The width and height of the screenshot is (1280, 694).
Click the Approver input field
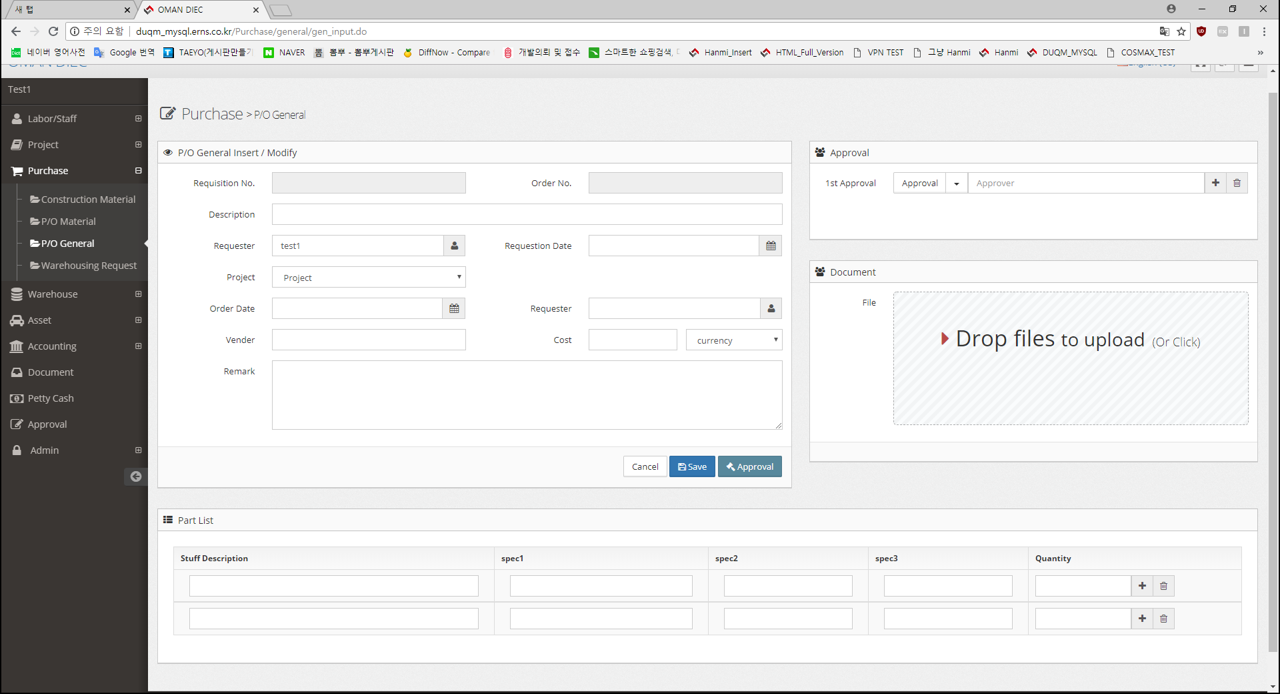1086,183
